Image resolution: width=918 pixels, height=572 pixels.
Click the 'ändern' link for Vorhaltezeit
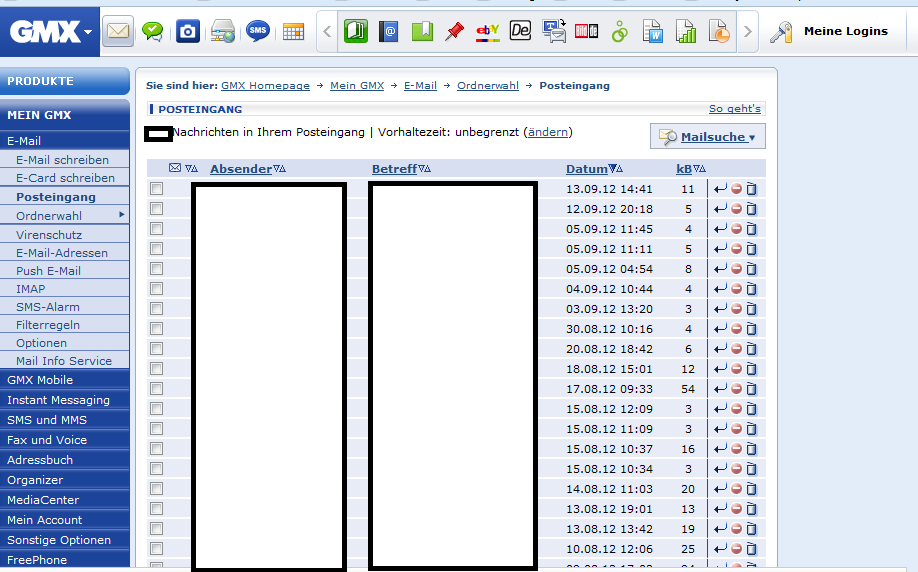[547, 132]
